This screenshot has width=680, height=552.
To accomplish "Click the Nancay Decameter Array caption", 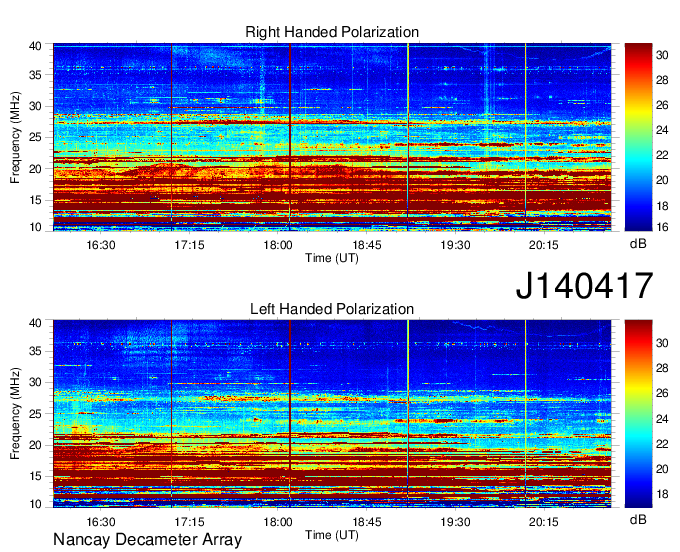I will point(147,540).
